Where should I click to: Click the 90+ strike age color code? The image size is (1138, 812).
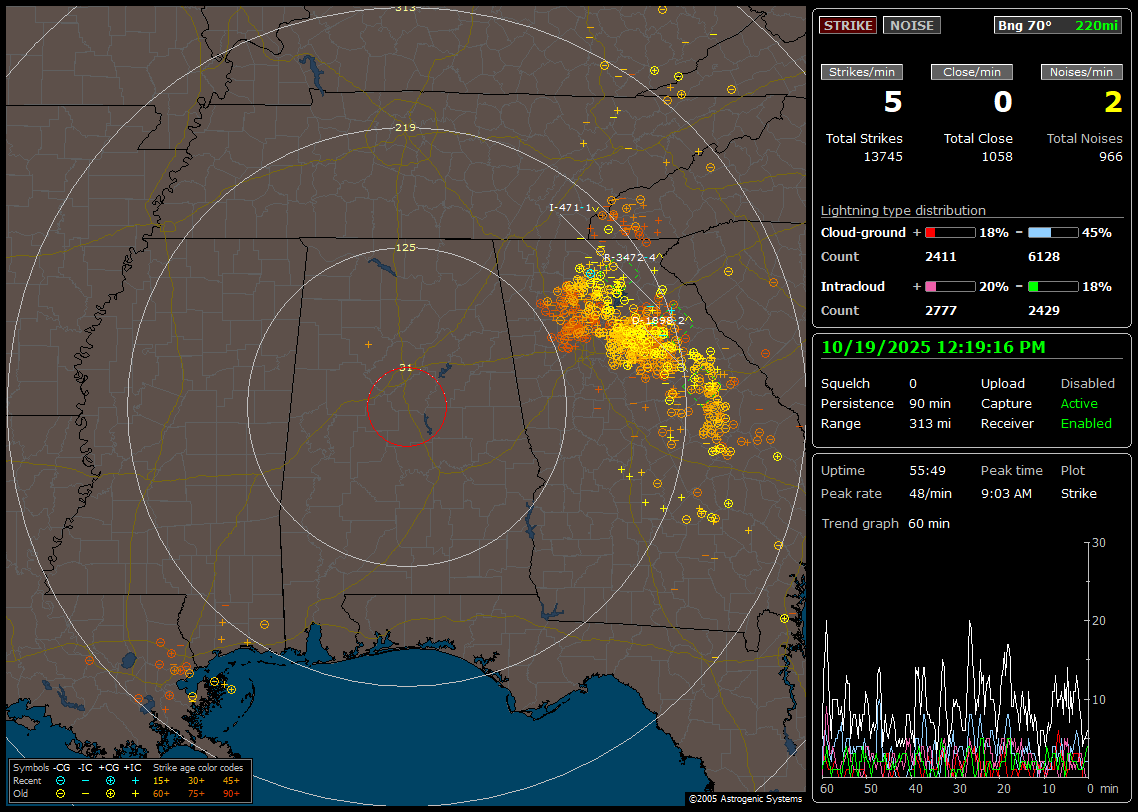pyautogui.click(x=231, y=793)
